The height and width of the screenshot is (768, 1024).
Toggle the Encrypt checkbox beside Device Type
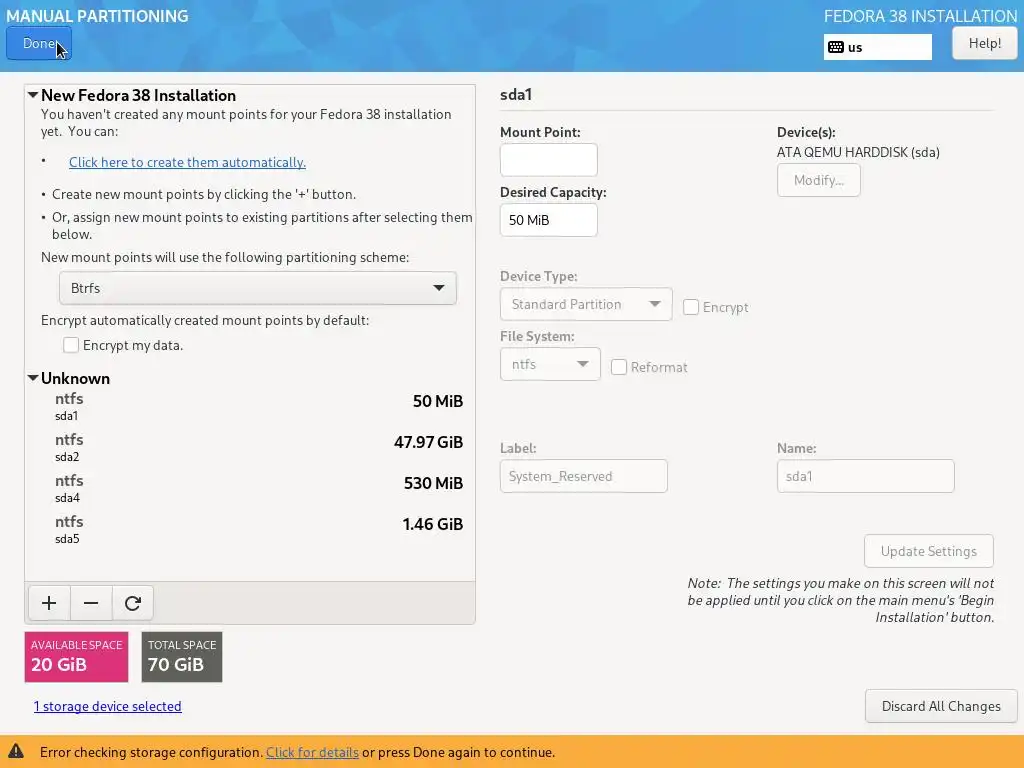pyautogui.click(x=690, y=307)
